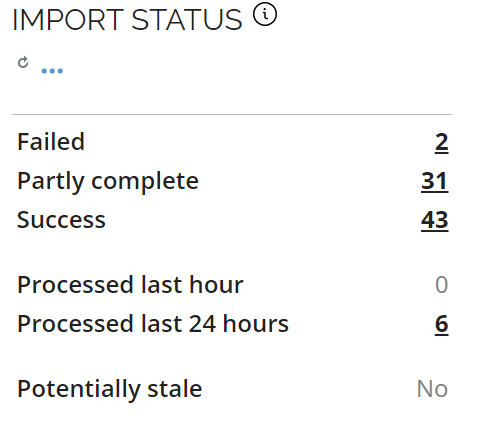Image resolution: width=478 pixels, height=424 pixels.
Task: Click the word IMPORT in the heading
Action: [68, 20]
